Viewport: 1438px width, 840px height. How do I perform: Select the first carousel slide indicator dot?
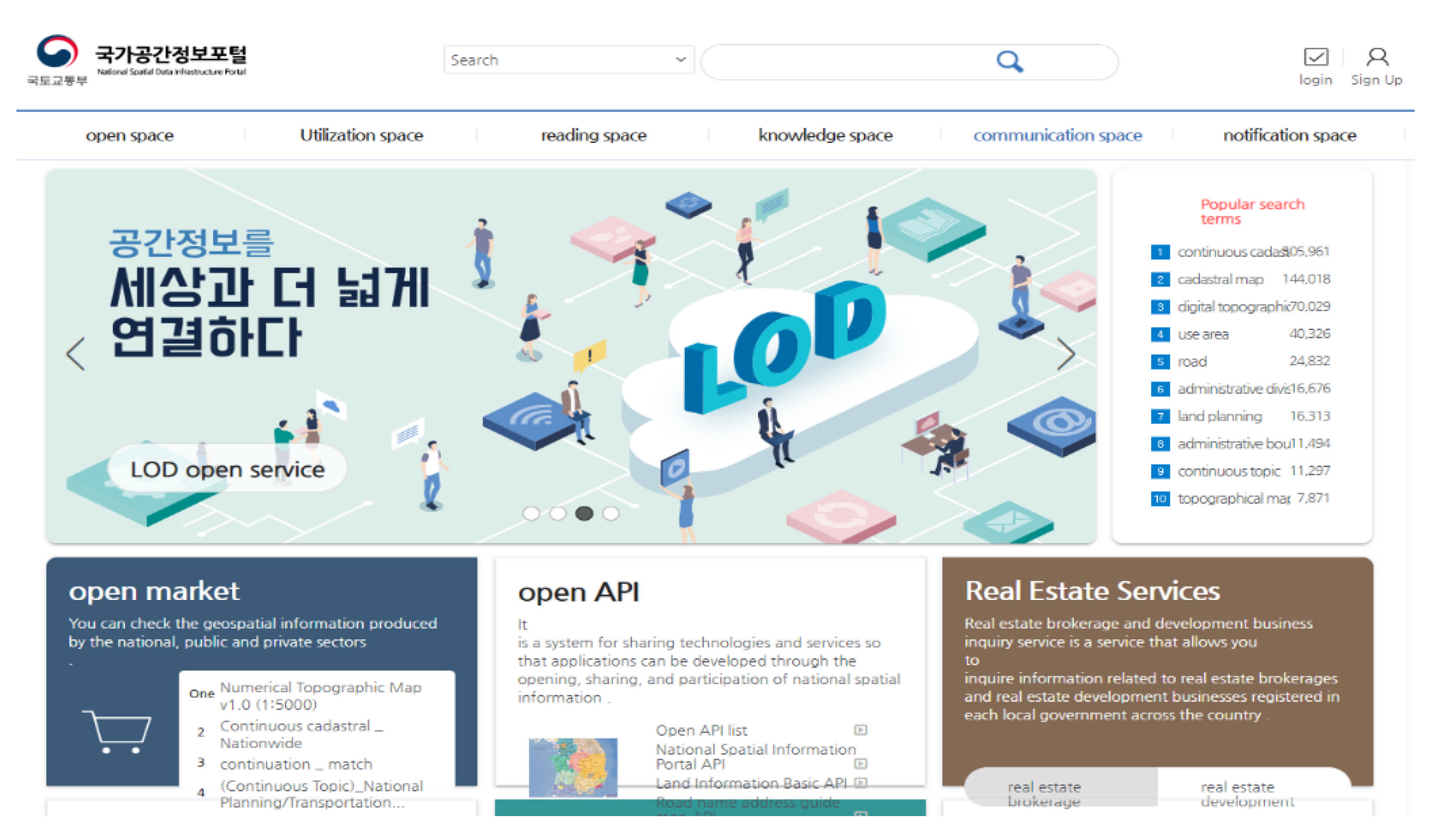point(530,513)
